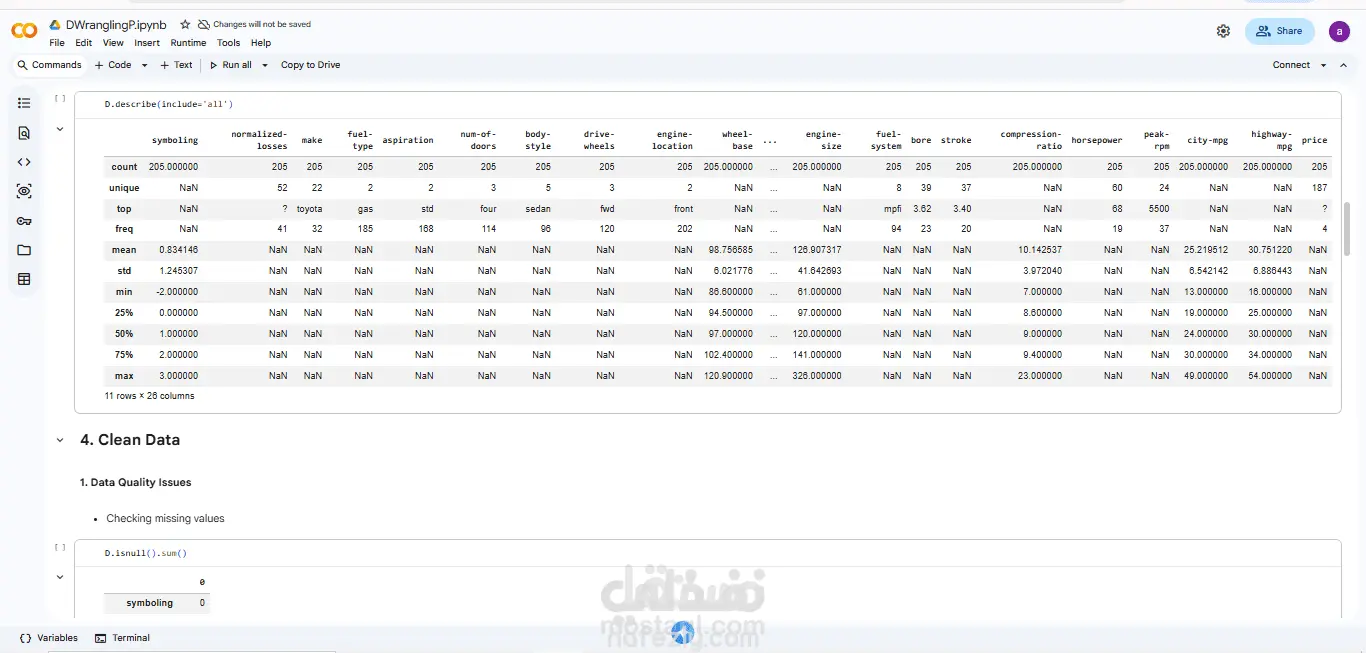Collapse the isnull output chevron
Image resolution: width=1366 pixels, height=653 pixels.
[60, 577]
